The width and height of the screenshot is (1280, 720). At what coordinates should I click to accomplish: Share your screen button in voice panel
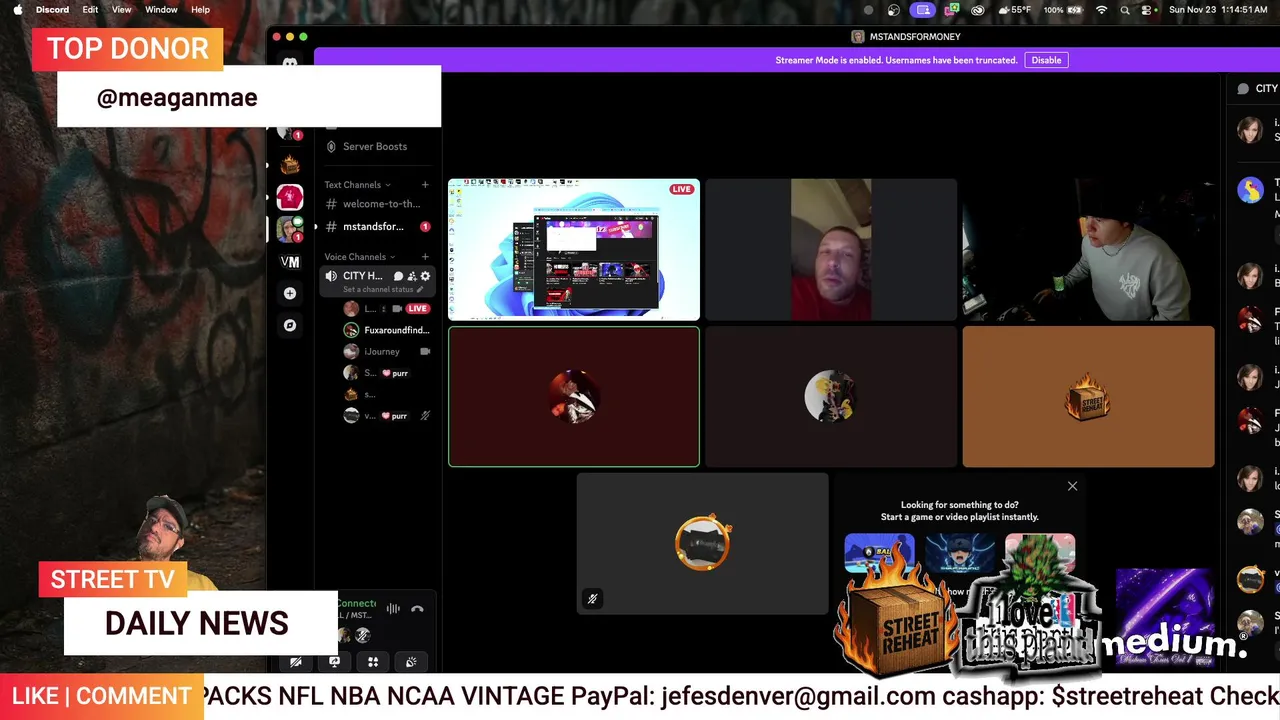[334, 662]
